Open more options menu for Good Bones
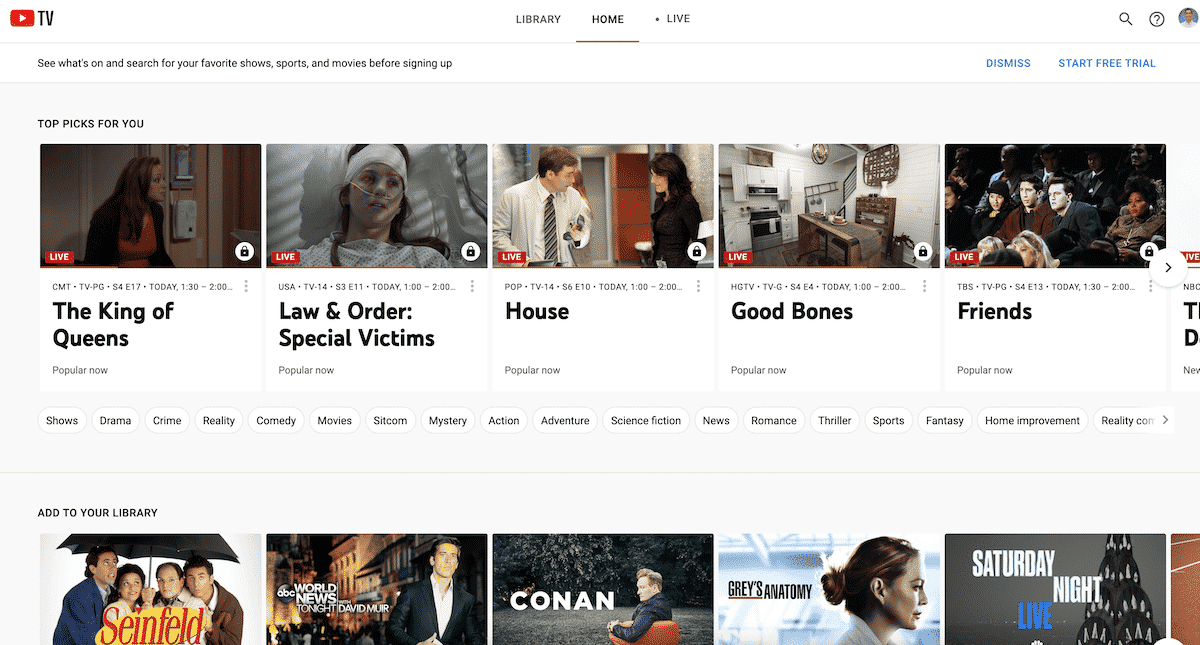This screenshot has width=1200, height=645. (924, 286)
